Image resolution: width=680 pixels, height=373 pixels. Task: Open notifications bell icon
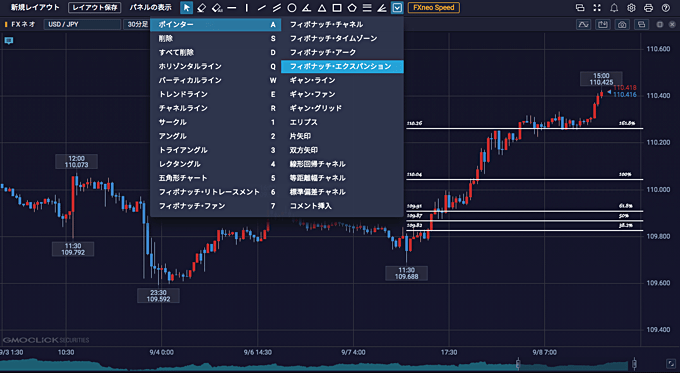pyautogui.click(x=614, y=8)
